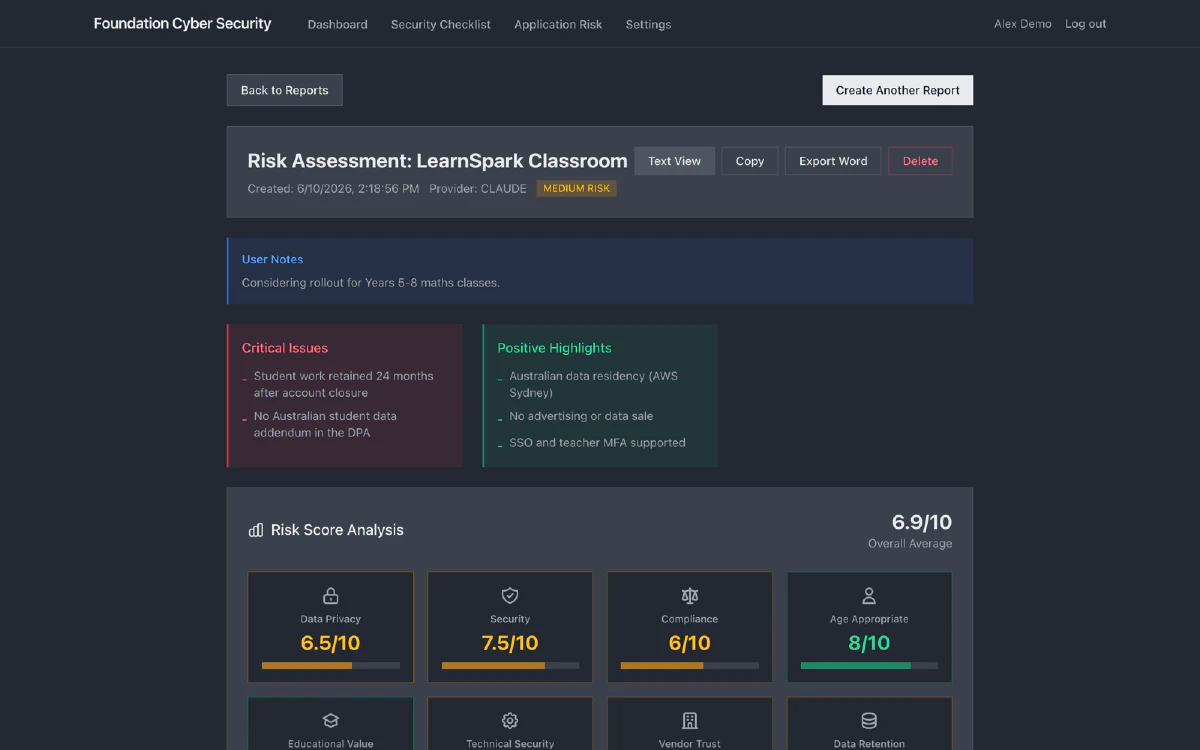Click the Age Appropriate person icon
1200x750 pixels.
point(869,596)
